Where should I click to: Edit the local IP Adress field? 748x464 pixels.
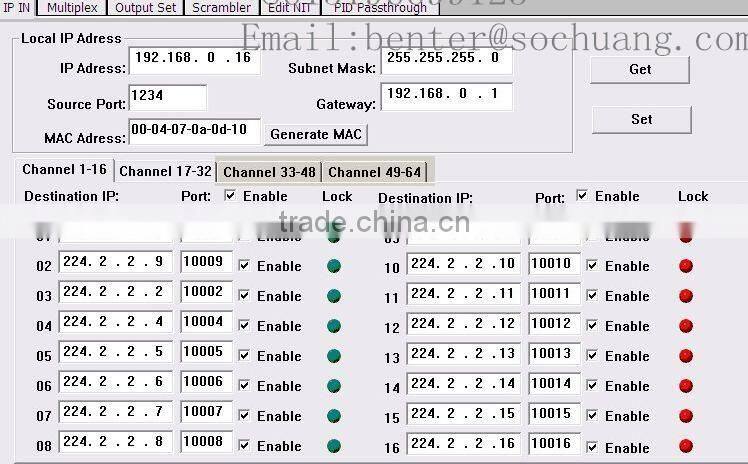[x=195, y=60]
